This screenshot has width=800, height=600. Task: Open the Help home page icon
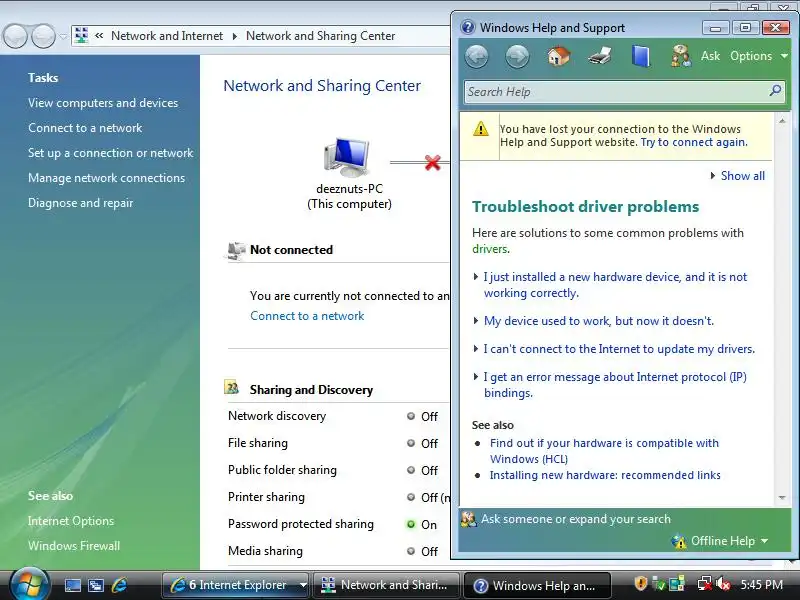coord(559,56)
